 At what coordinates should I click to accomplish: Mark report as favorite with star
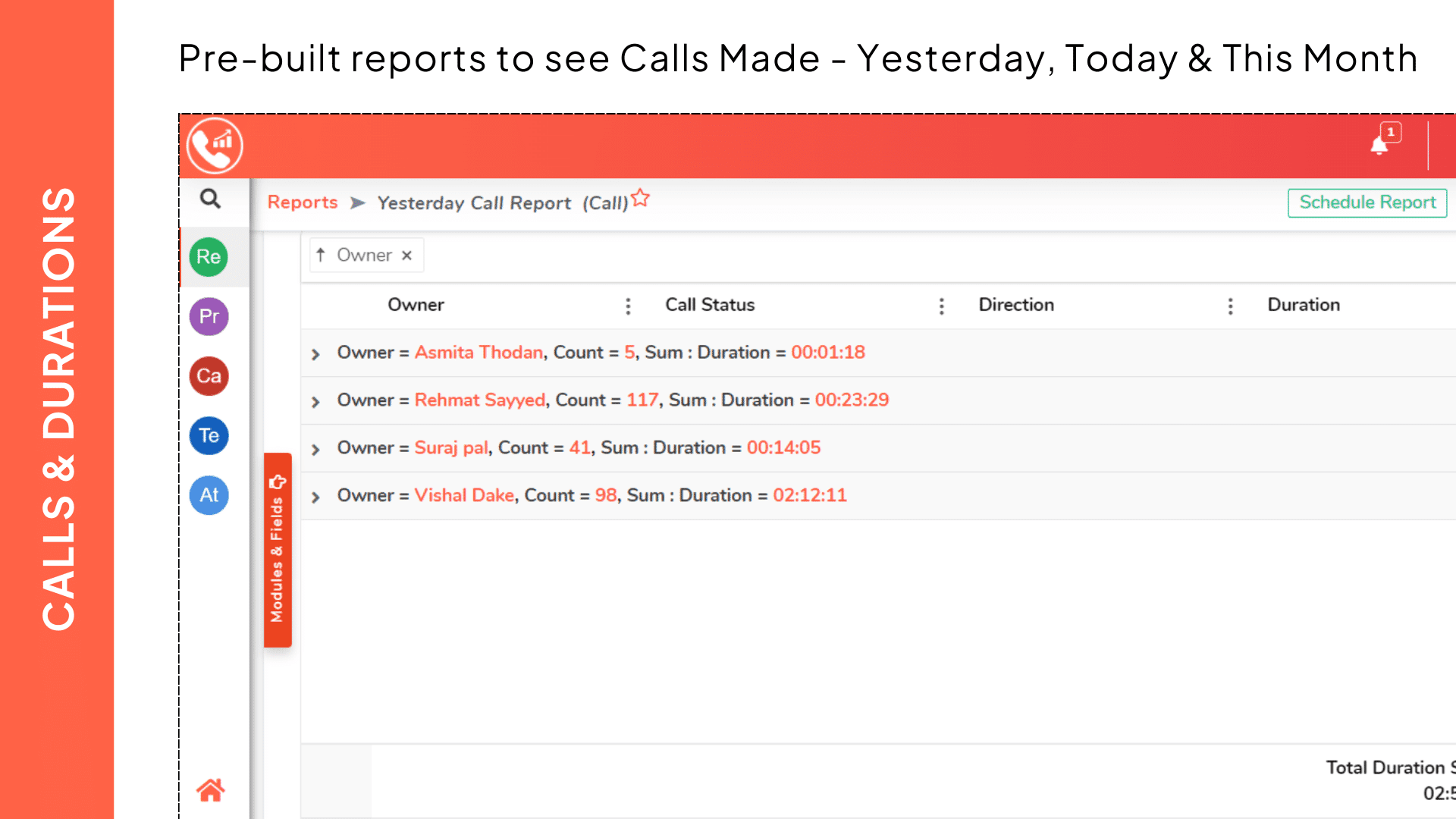(x=641, y=198)
